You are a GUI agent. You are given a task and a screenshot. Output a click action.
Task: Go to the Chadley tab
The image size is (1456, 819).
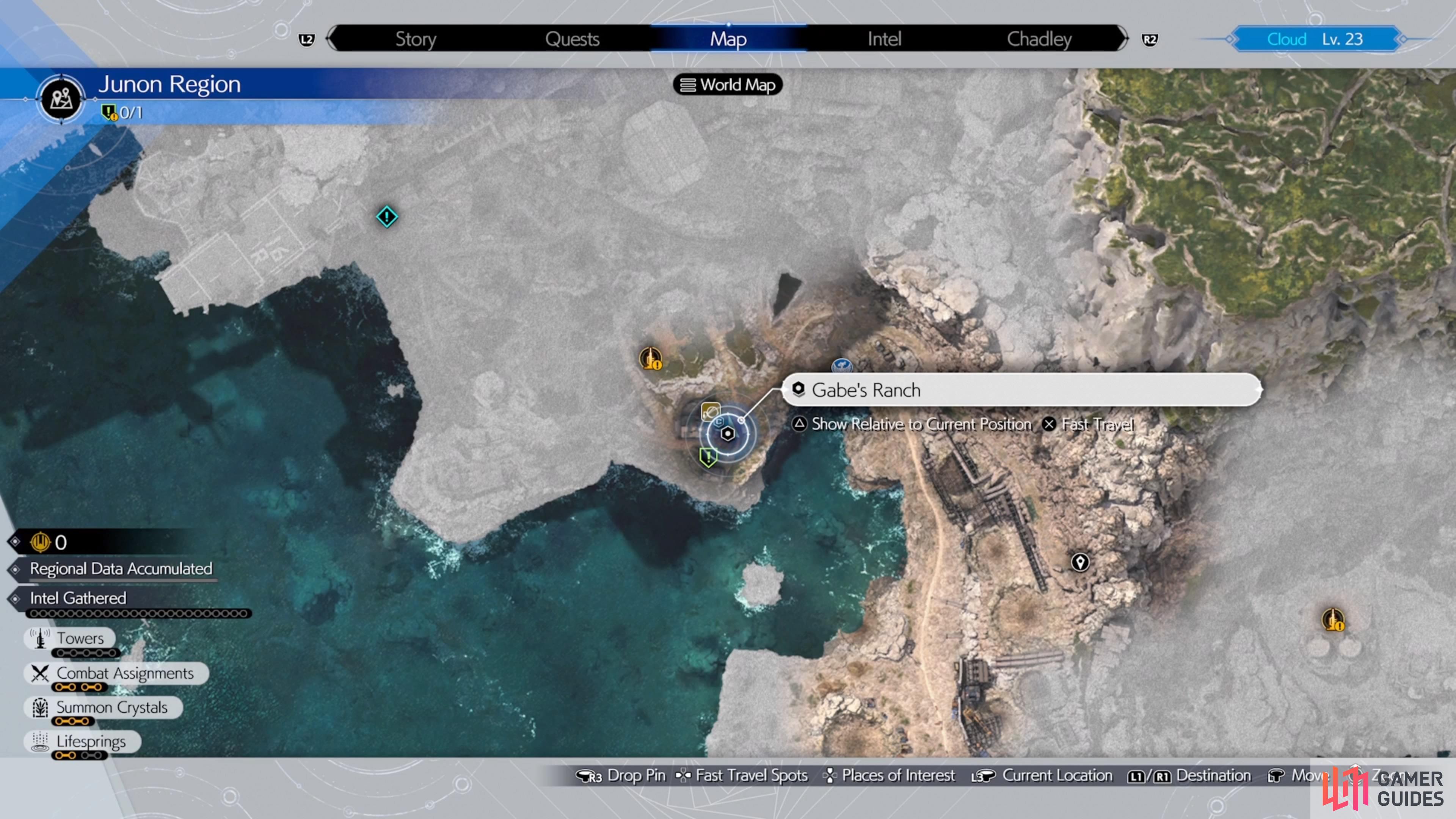[x=1039, y=39]
